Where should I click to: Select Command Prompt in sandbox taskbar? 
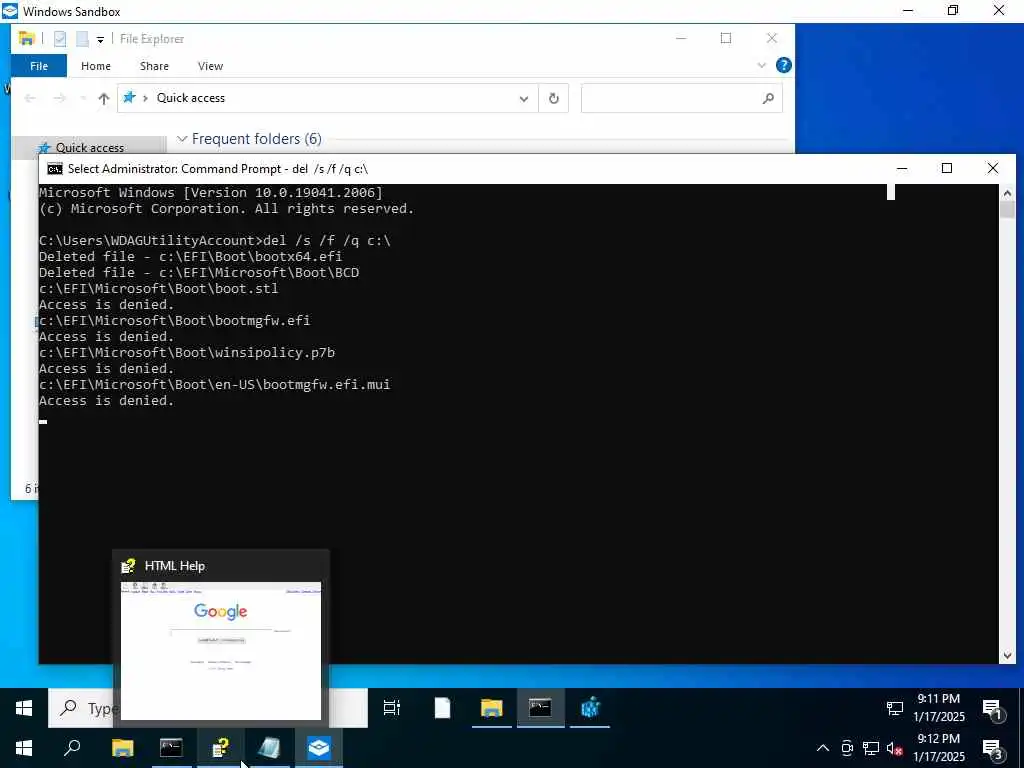click(x=540, y=708)
